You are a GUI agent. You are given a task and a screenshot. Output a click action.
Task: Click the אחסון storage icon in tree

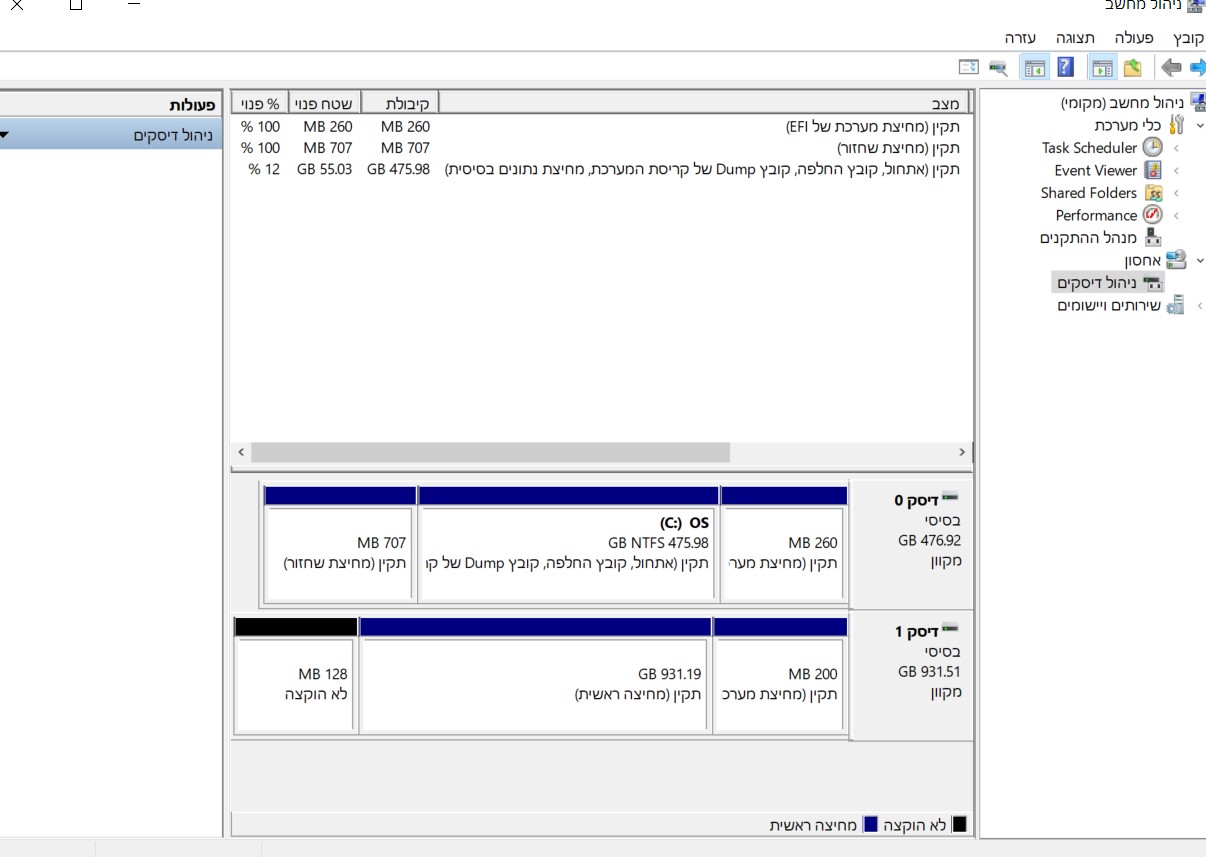pyautogui.click(x=1176, y=260)
